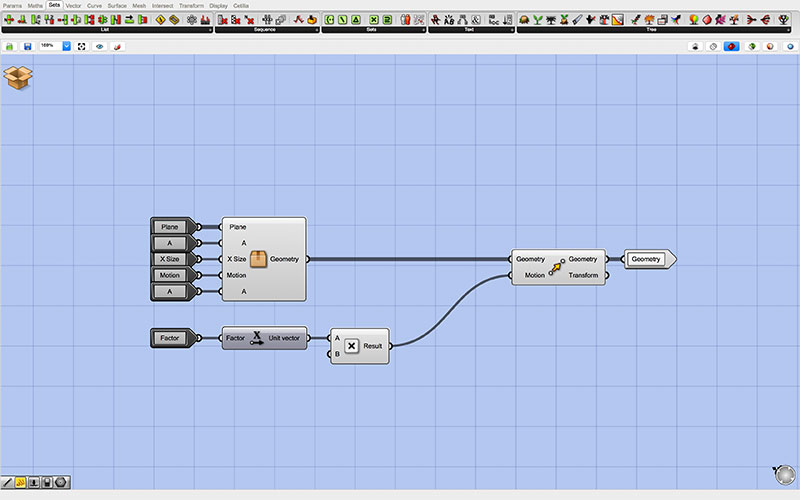
Task: Click the green sprout Graft Tree icon
Action: (x=538, y=20)
